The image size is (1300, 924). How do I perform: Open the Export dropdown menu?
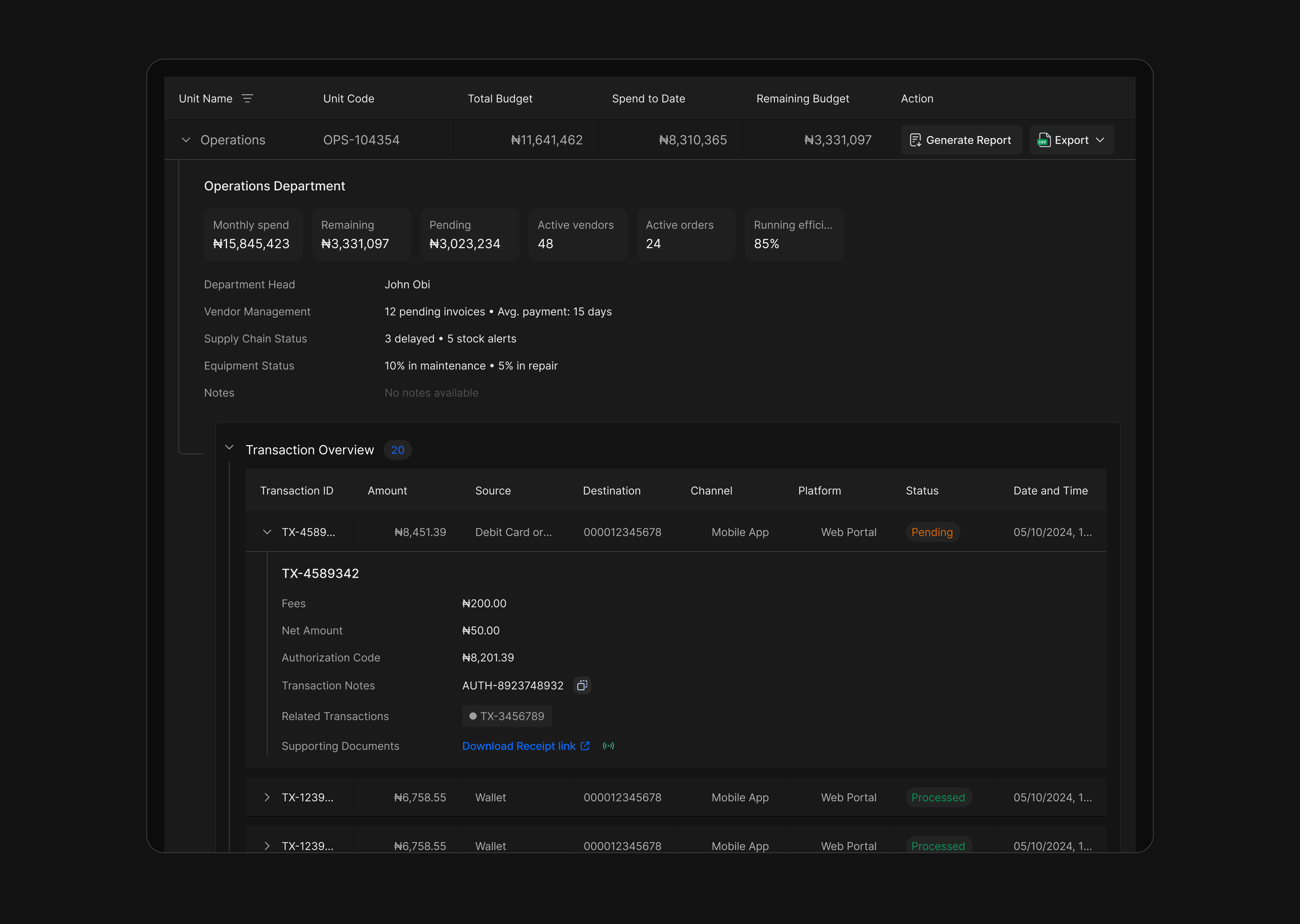click(1100, 139)
